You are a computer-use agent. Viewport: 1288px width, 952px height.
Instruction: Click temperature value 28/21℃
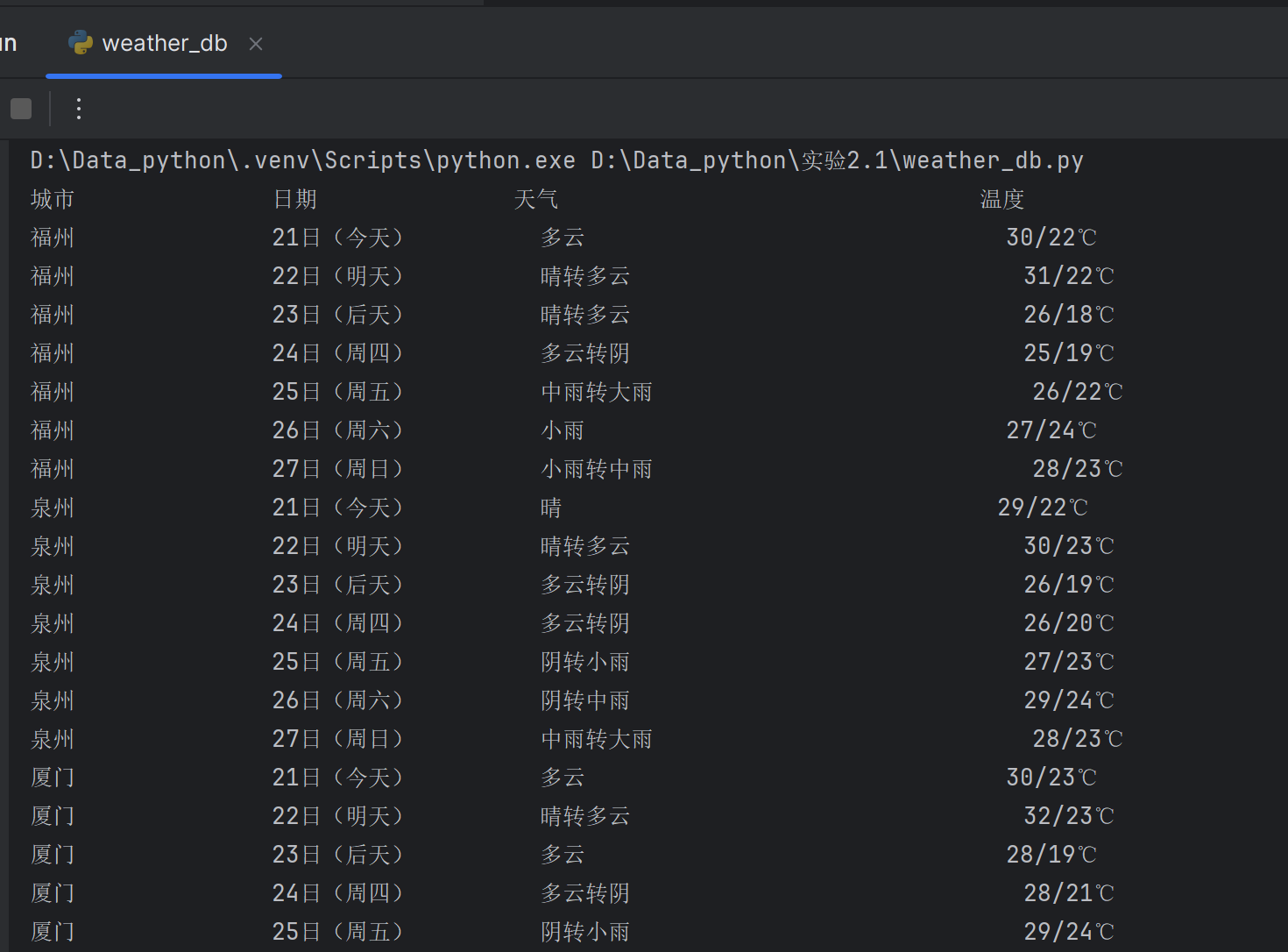1069,893
